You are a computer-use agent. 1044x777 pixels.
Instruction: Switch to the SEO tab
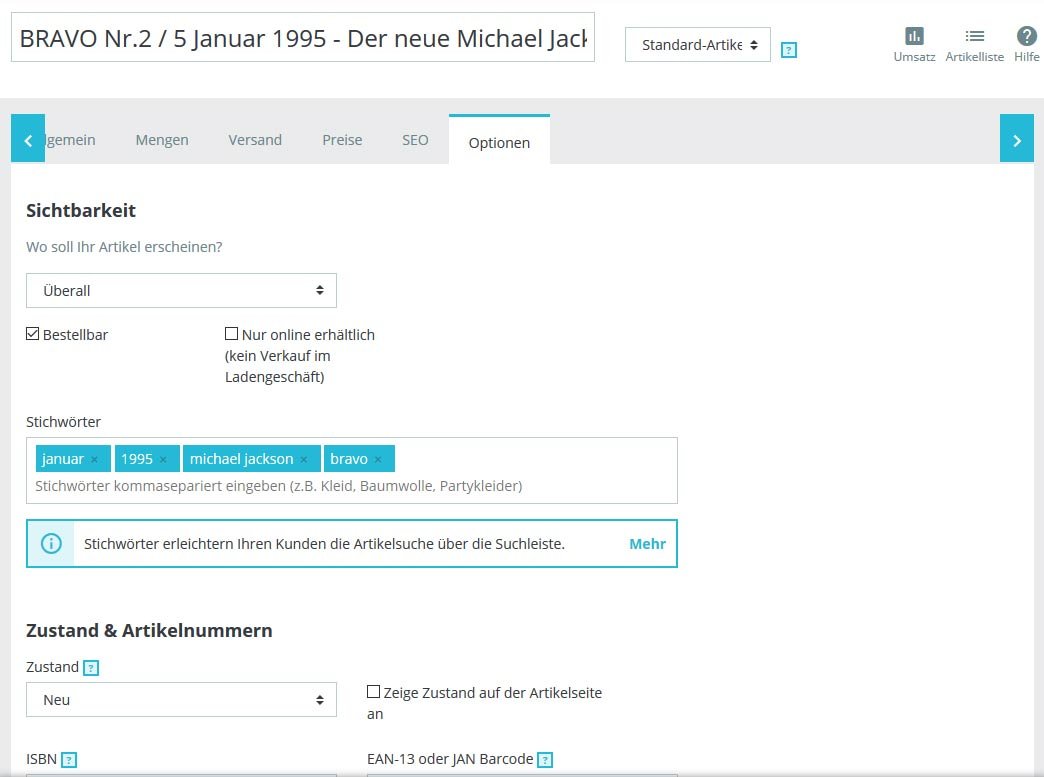(415, 140)
